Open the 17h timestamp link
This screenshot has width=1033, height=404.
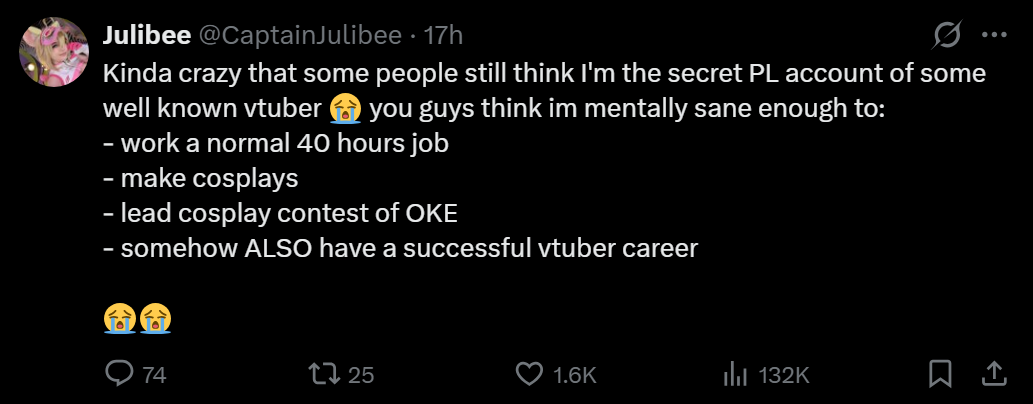pos(443,35)
